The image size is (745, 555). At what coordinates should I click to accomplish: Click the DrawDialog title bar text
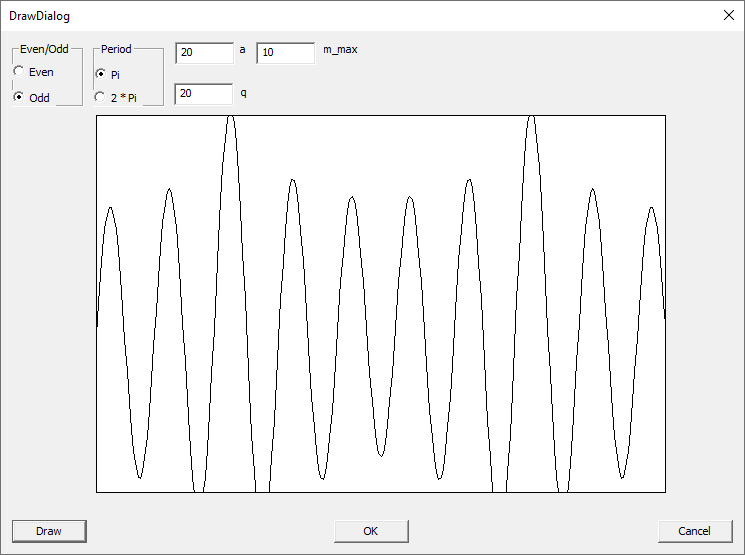[x=40, y=17]
